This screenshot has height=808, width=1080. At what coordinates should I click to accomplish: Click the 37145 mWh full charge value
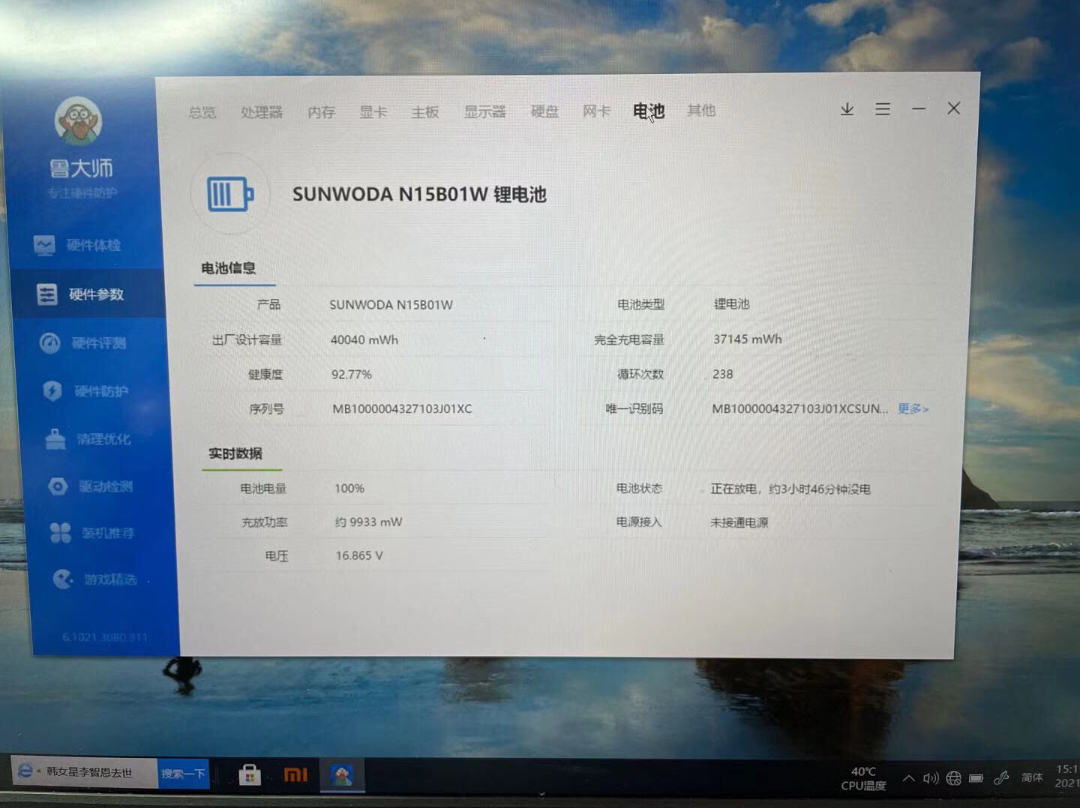(x=747, y=339)
